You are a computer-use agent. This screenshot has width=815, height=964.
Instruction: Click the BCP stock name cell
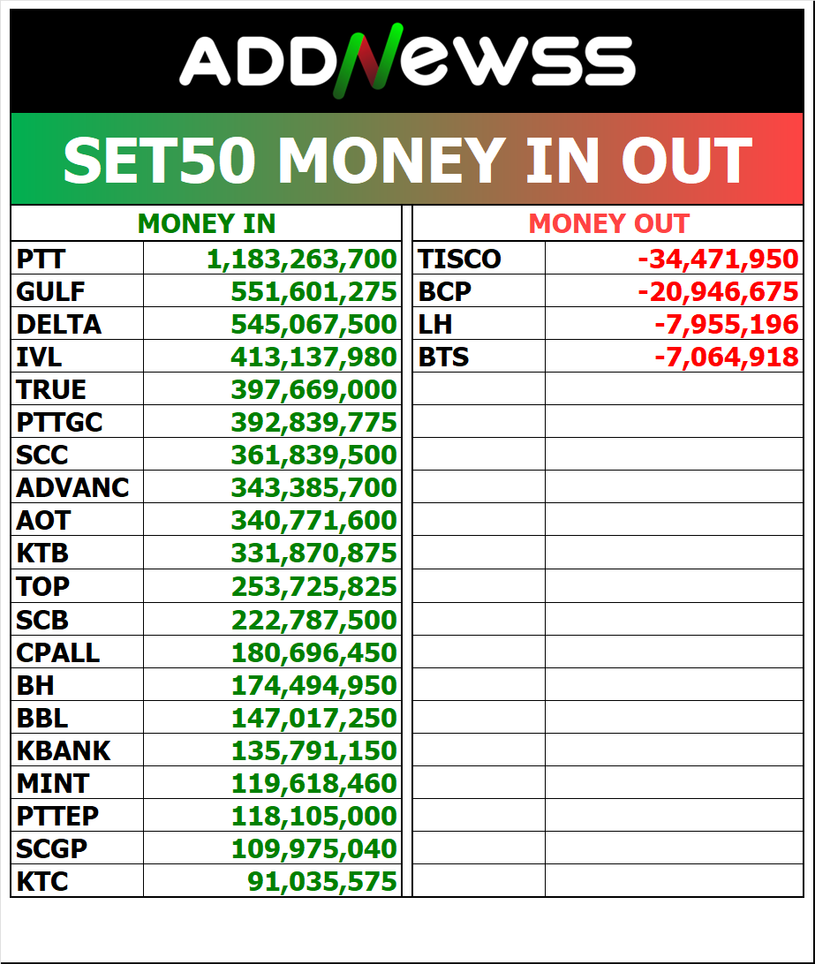(x=444, y=293)
